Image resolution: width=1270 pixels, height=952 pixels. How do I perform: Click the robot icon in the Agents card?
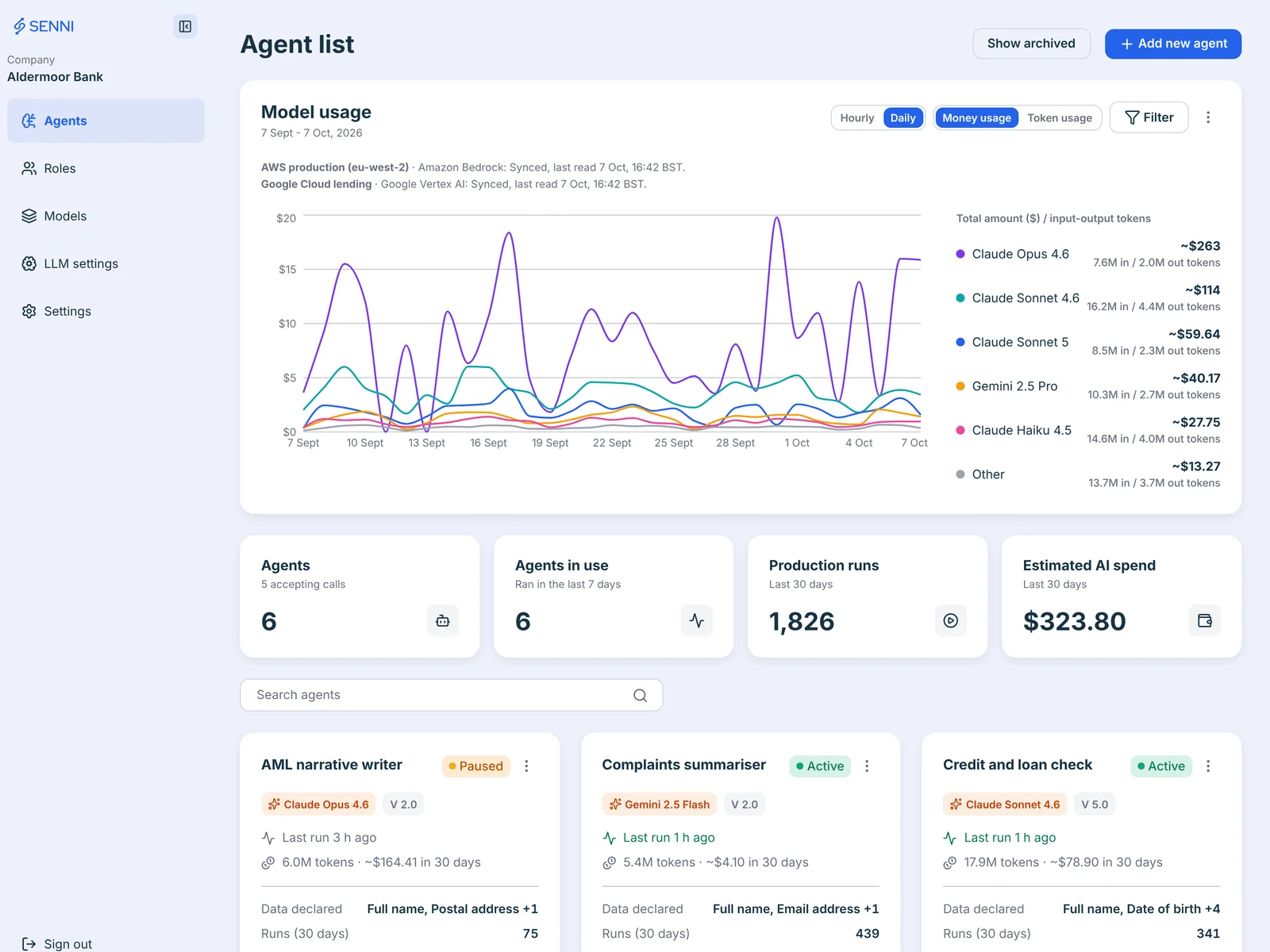[x=442, y=620]
